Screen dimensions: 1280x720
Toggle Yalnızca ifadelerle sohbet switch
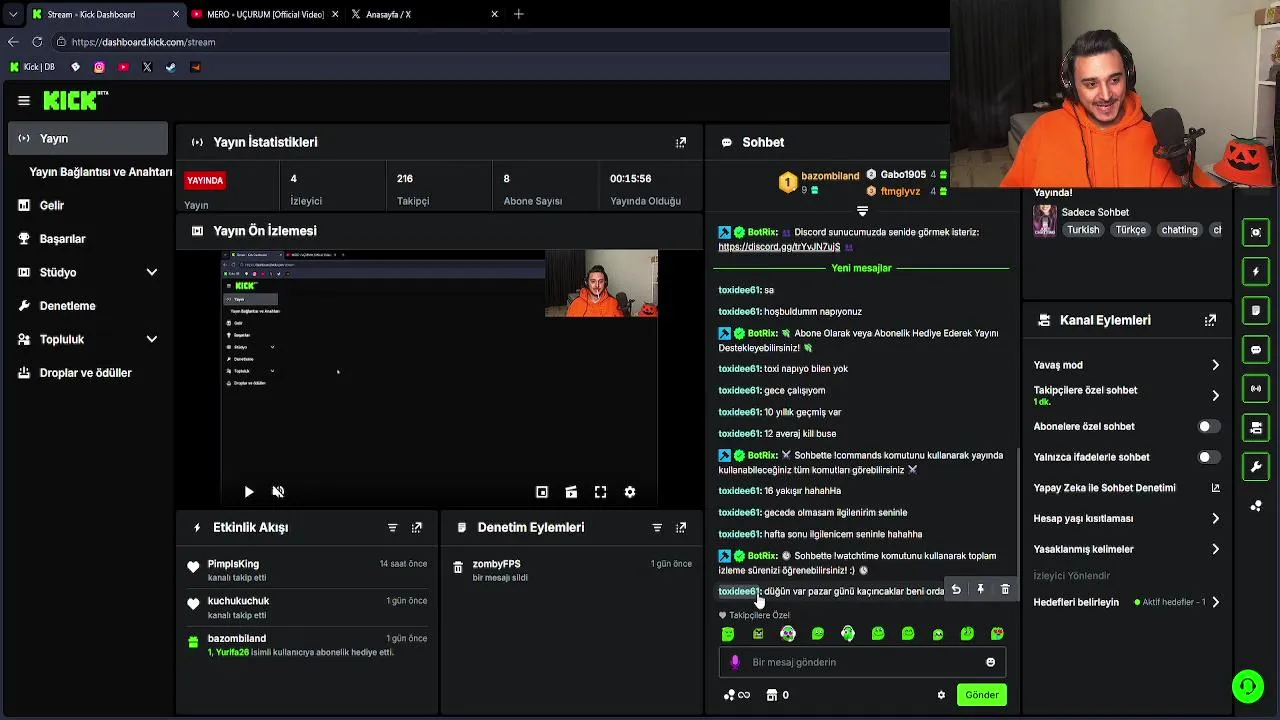point(1208,457)
